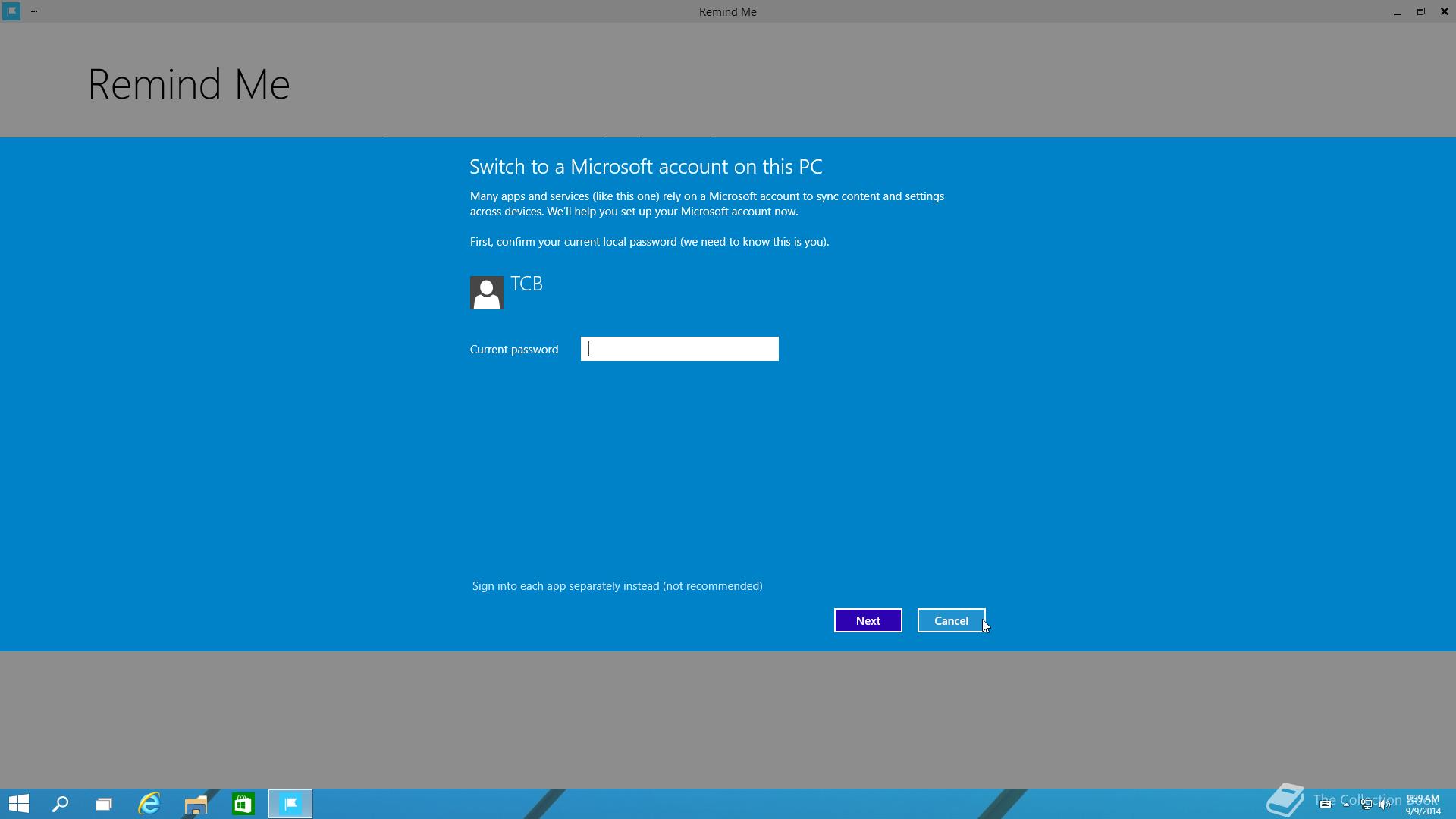The width and height of the screenshot is (1456, 819).
Task: Click the Remind Me page heading
Action: (x=189, y=84)
